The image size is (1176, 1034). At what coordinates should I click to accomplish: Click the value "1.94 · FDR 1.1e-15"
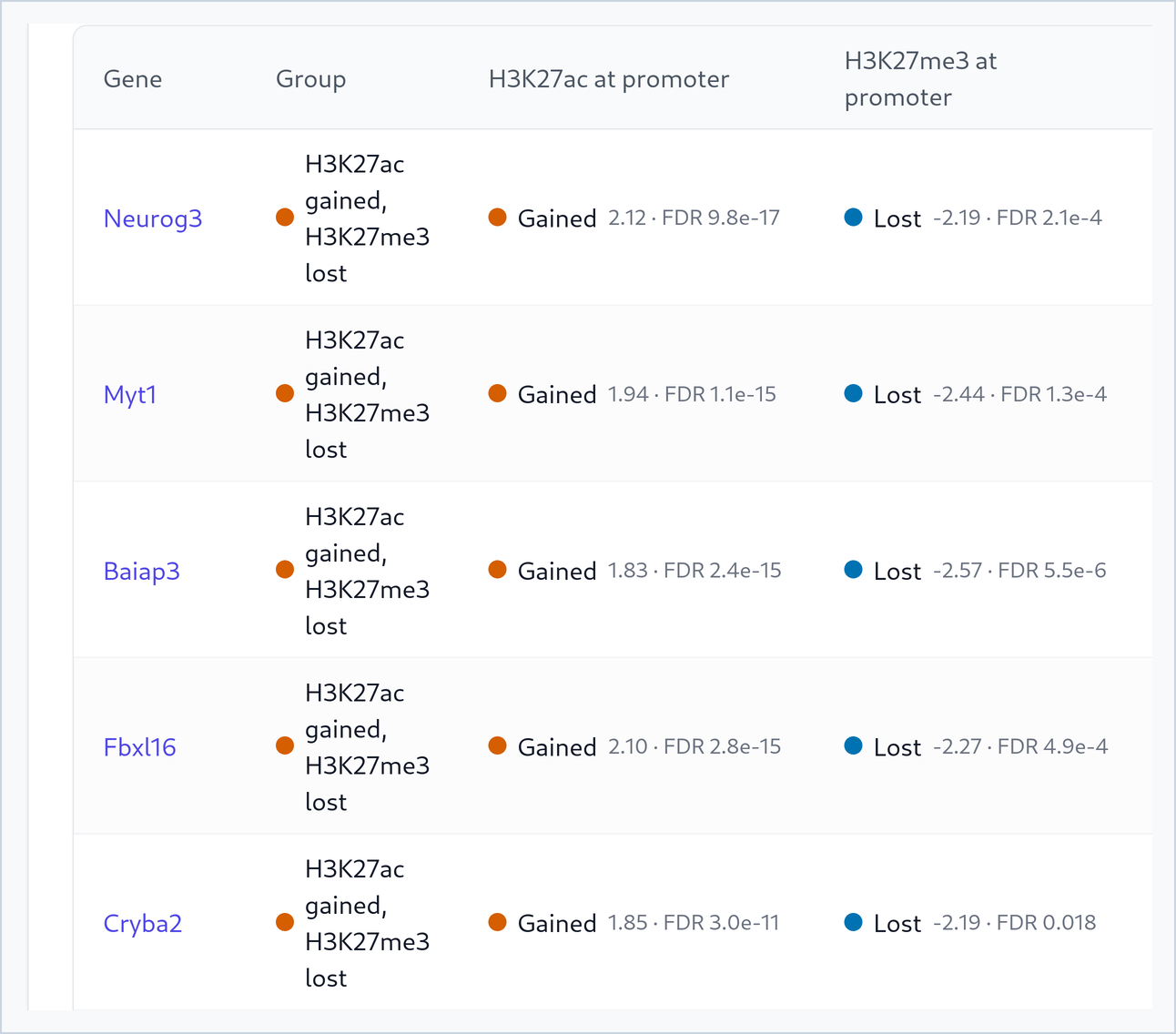click(692, 395)
